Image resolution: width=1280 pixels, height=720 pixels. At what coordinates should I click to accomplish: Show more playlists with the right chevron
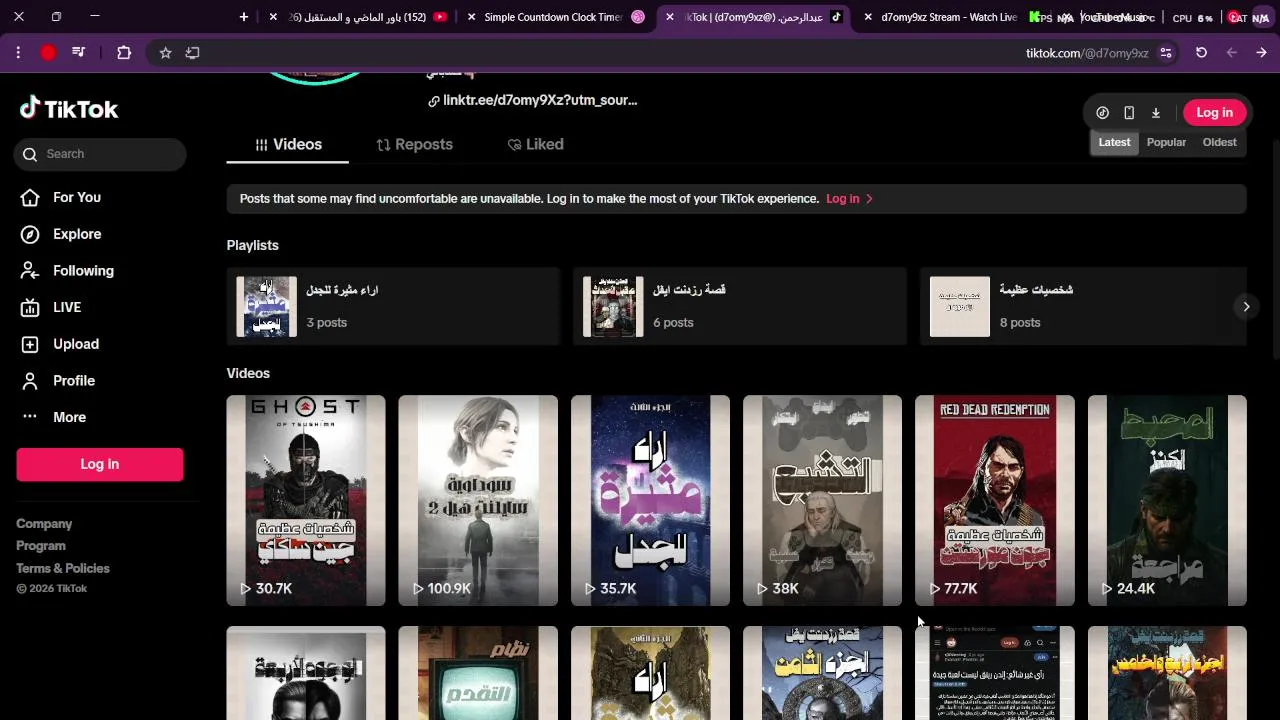click(1246, 307)
